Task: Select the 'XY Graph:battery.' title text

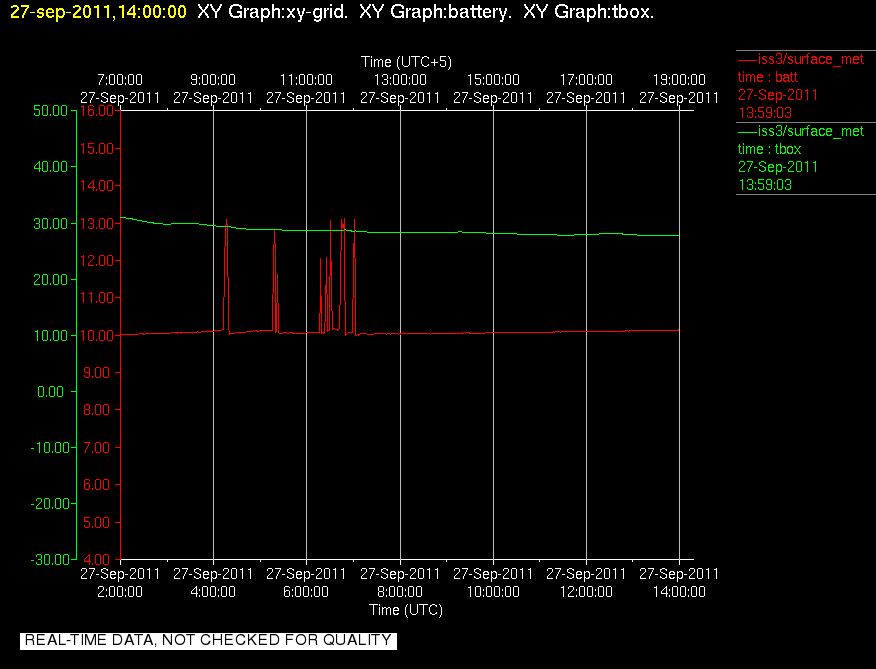Action: click(435, 12)
